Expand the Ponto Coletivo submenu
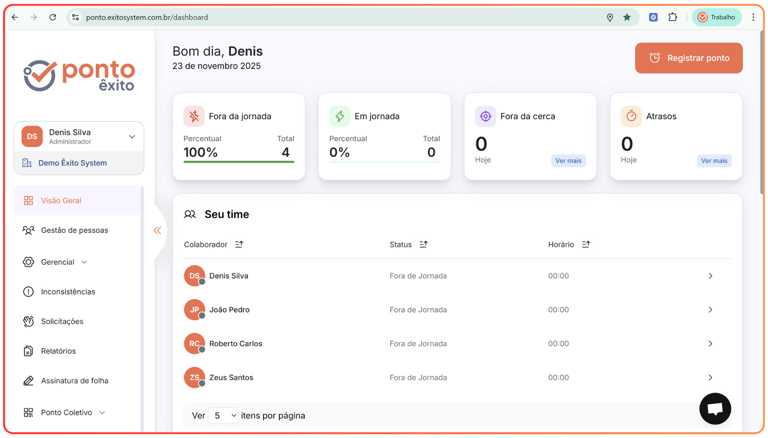The height and width of the screenshot is (438, 768). (x=102, y=412)
